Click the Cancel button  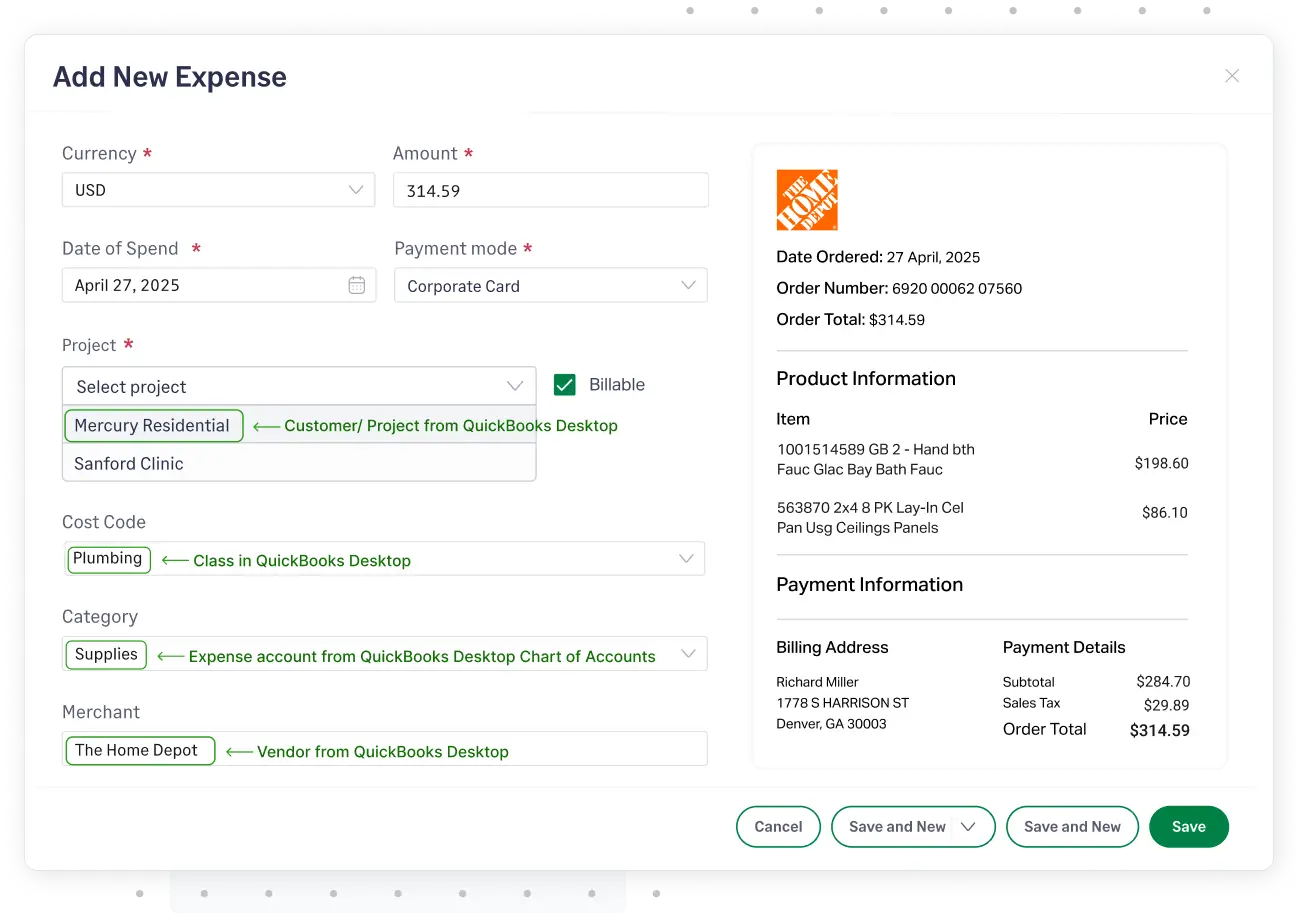coord(778,826)
